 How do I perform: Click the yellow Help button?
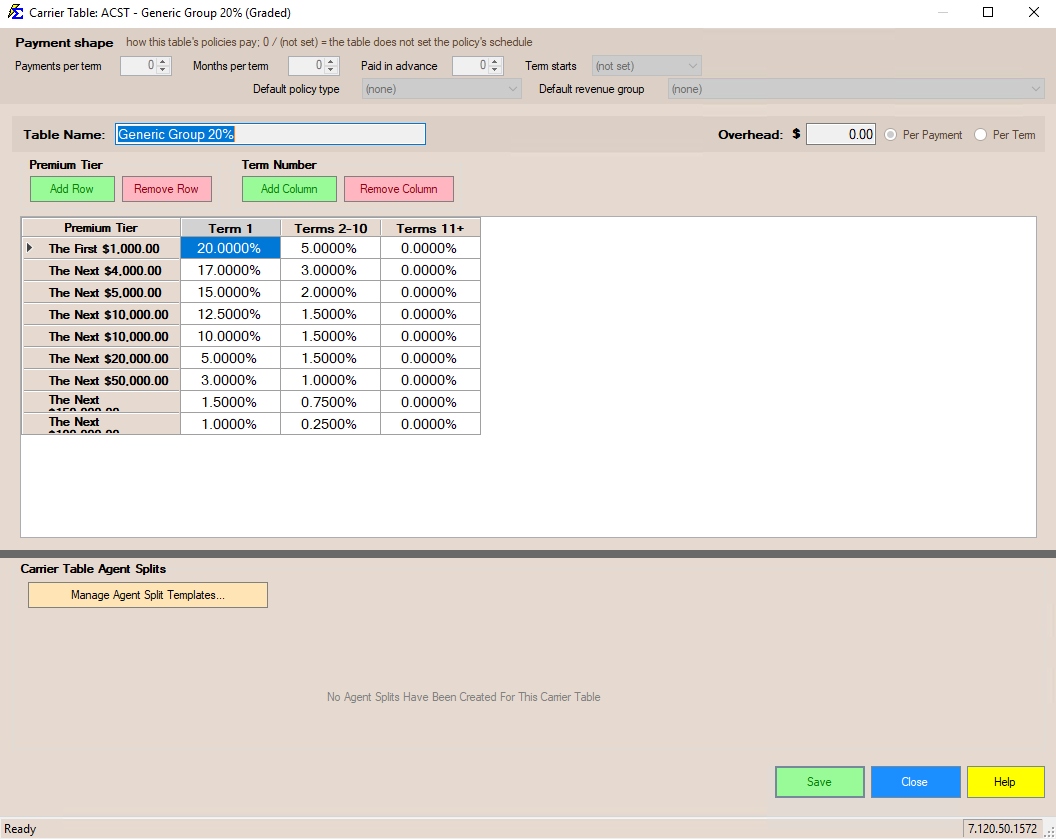click(x=1005, y=782)
